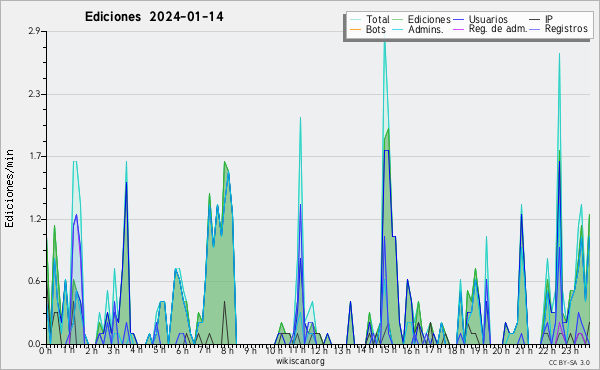Click the 2.3 y-axis value

click(34, 94)
